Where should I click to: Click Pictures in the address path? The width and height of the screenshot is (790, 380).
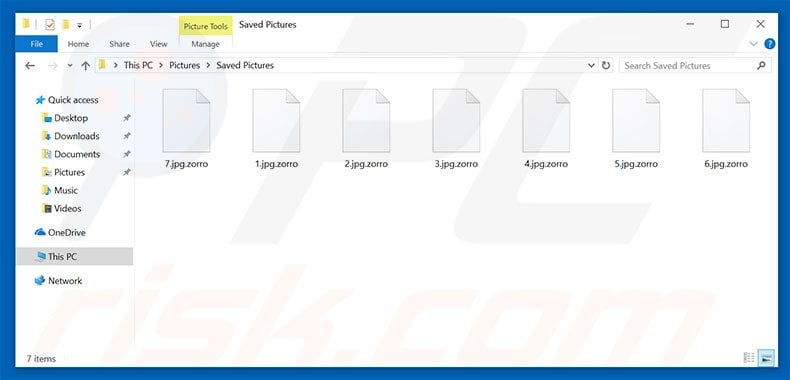[x=184, y=66]
